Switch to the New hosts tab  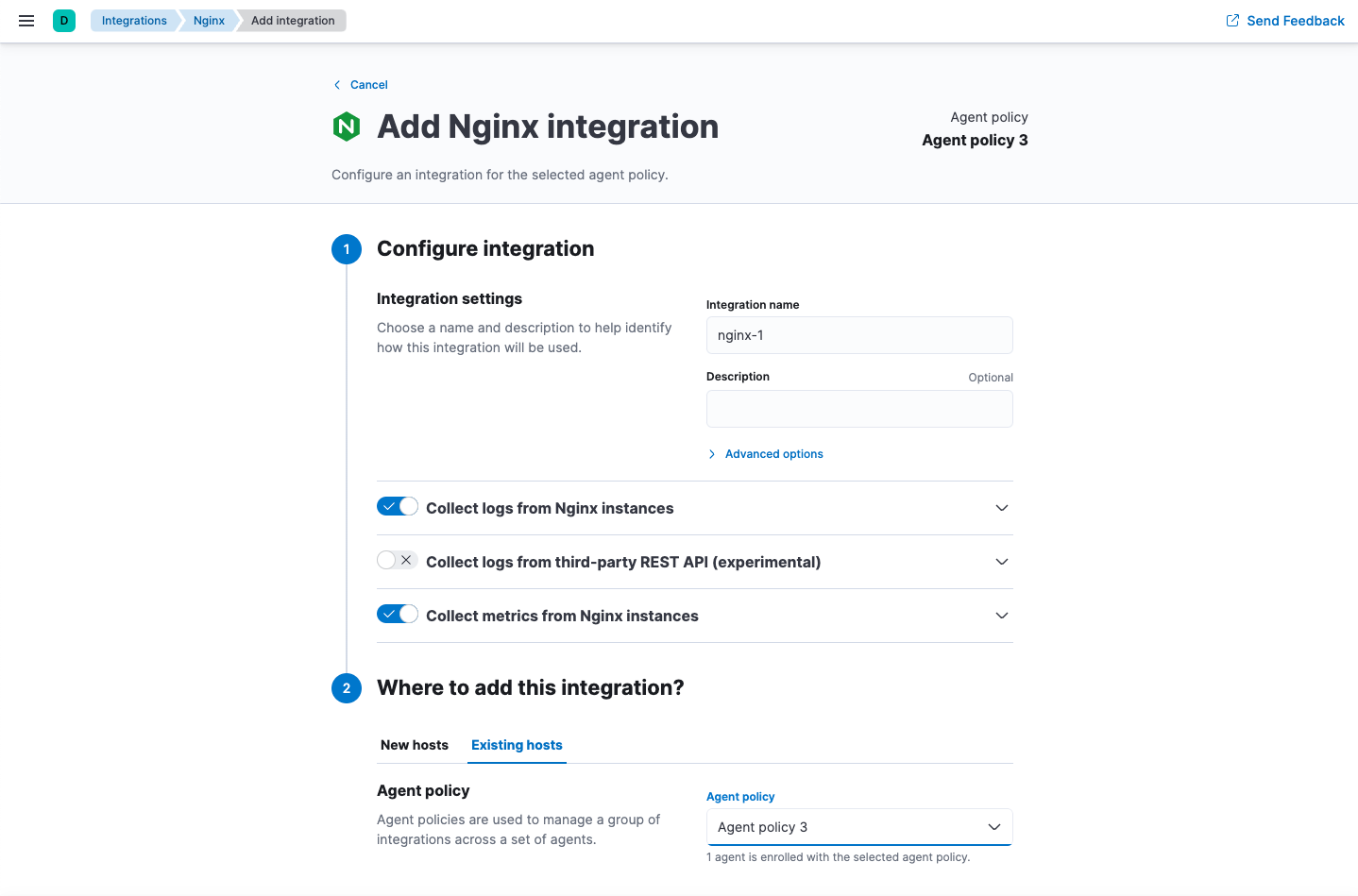tap(414, 745)
